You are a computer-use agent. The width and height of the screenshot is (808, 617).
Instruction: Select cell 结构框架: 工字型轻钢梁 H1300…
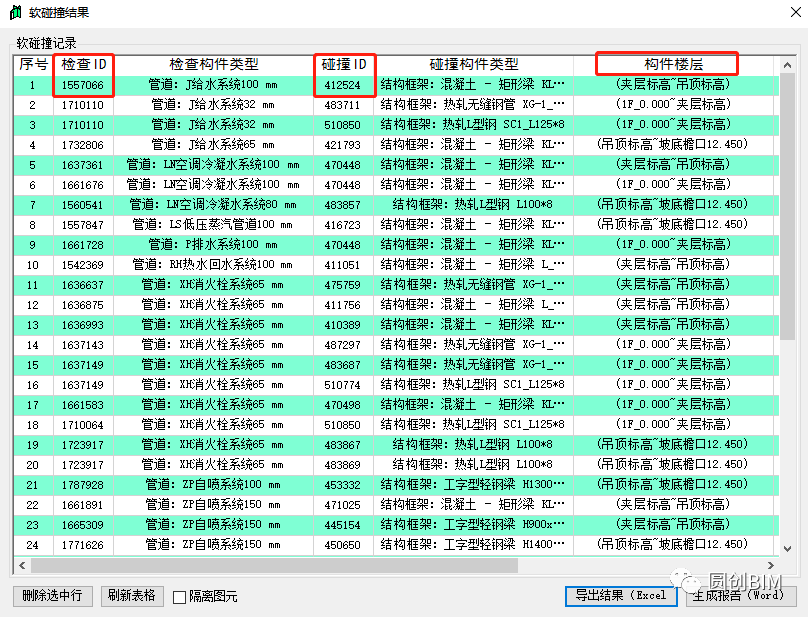click(474, 485)
